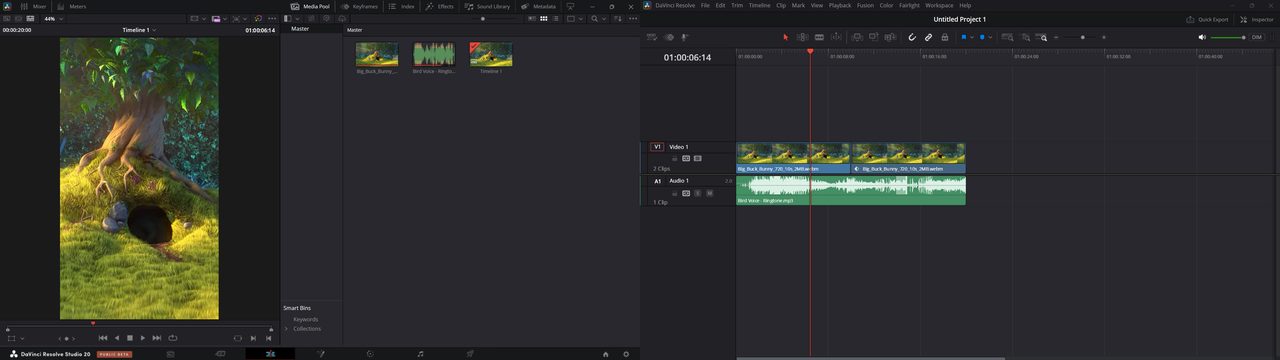
Task: Click the overwrite clip icon
Action: click(x=874, y=37)
